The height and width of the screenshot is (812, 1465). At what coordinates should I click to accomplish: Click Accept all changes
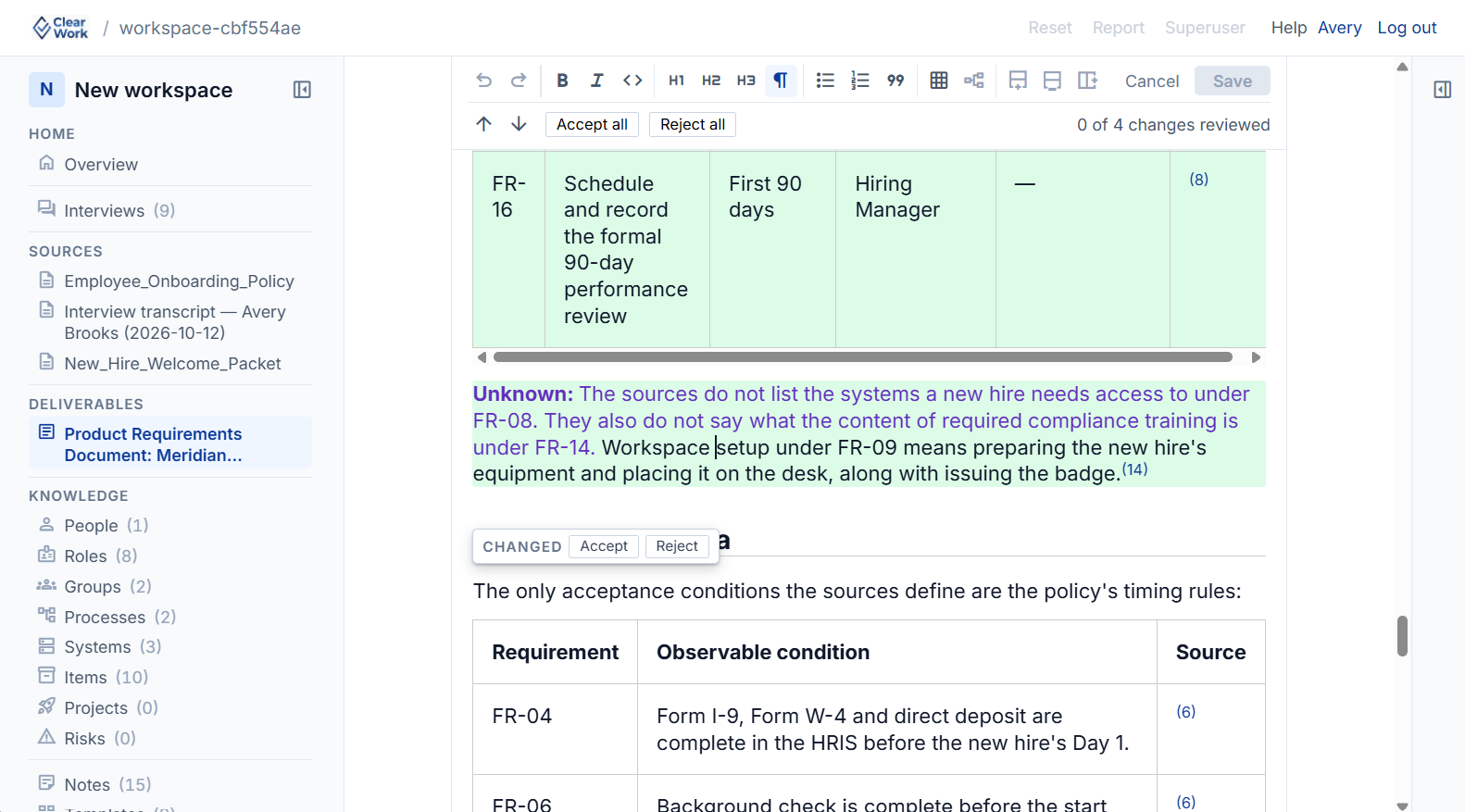[x=592, y=124]
